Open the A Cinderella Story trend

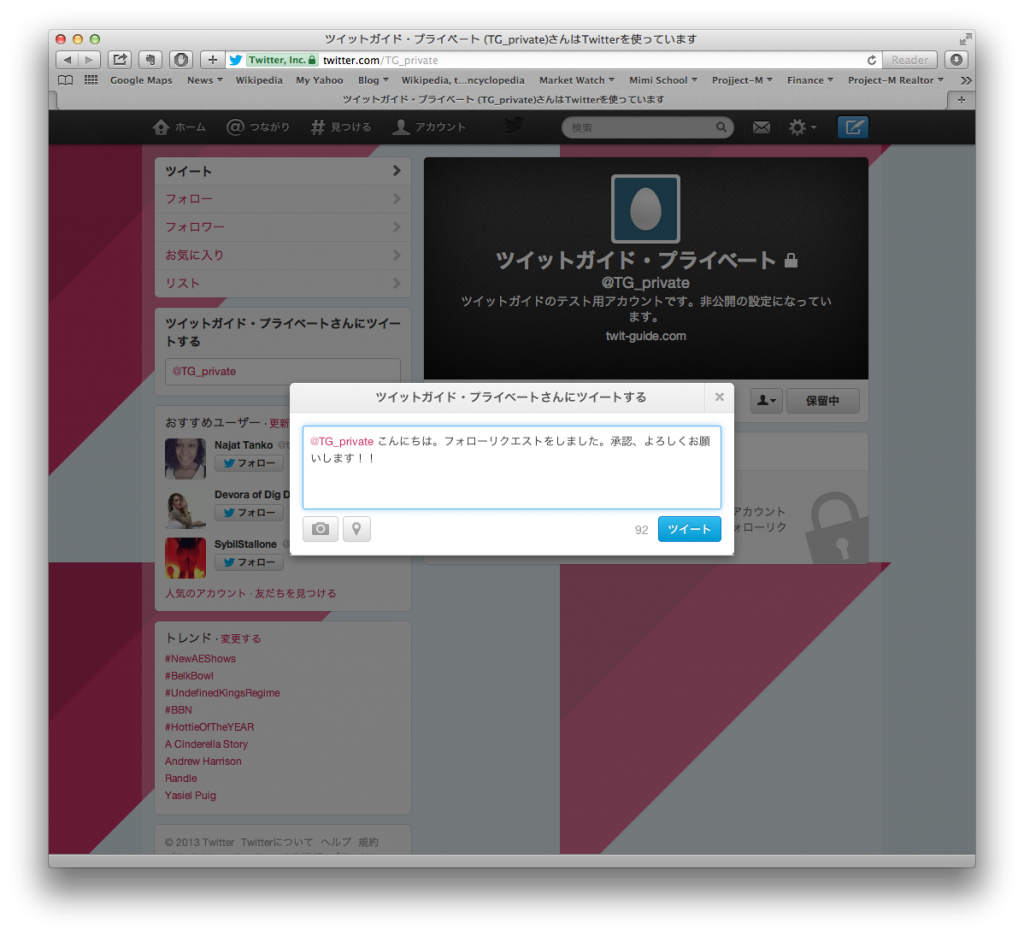pos(206,744)
